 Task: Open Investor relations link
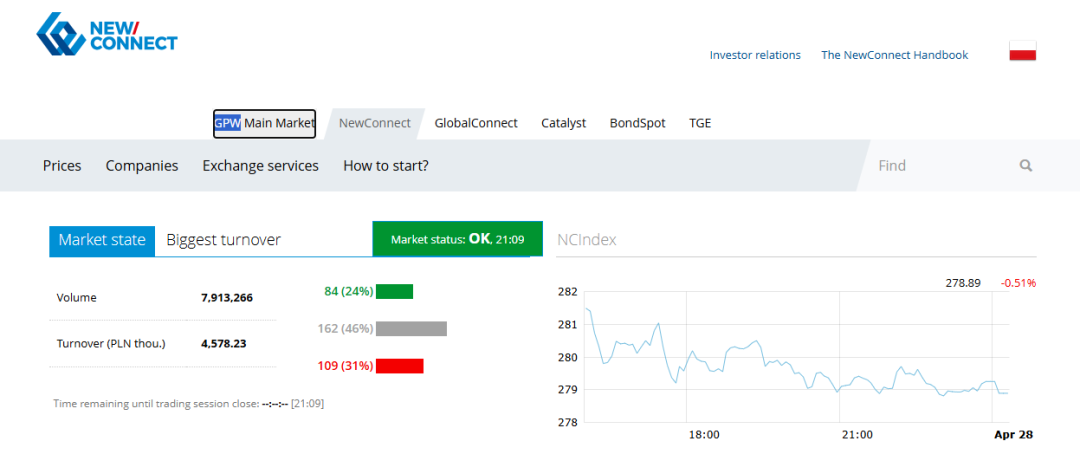pos(755,55)
